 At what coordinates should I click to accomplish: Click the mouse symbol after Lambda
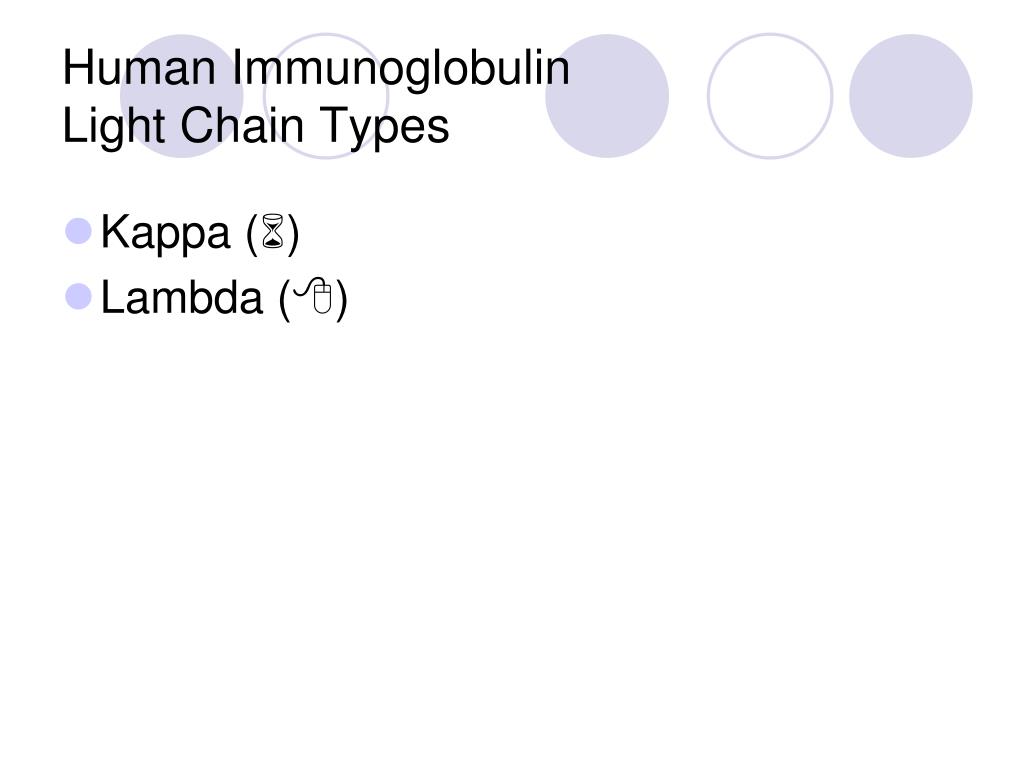(314, 296)
